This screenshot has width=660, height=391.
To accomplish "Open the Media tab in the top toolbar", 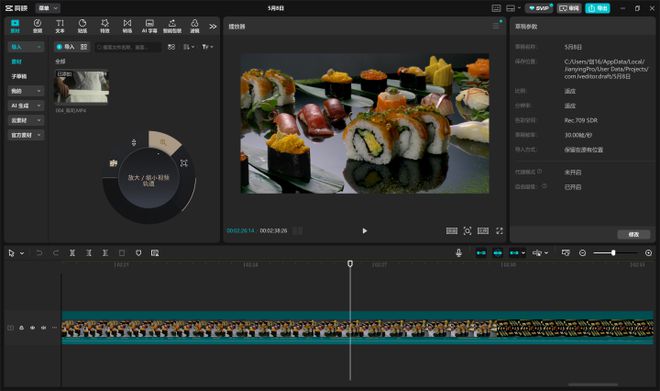I will coord(15,26).
